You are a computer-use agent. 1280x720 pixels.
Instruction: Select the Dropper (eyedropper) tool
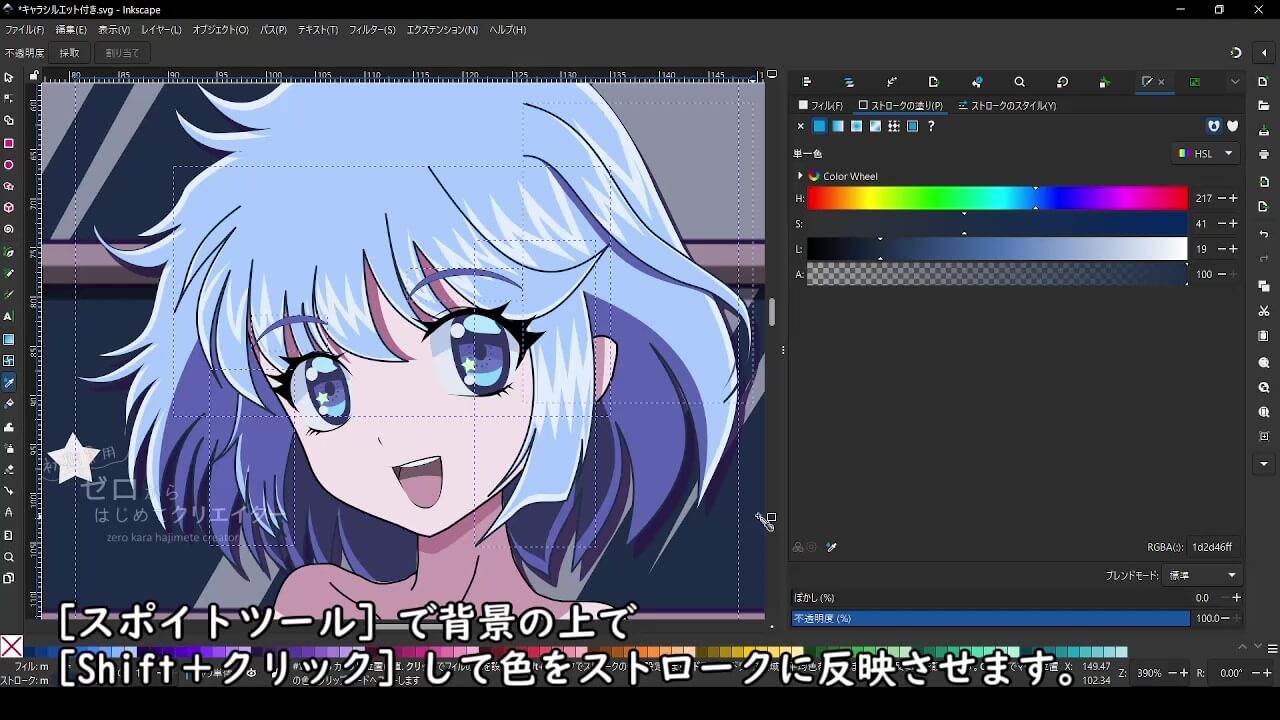[x=9, y=383]
